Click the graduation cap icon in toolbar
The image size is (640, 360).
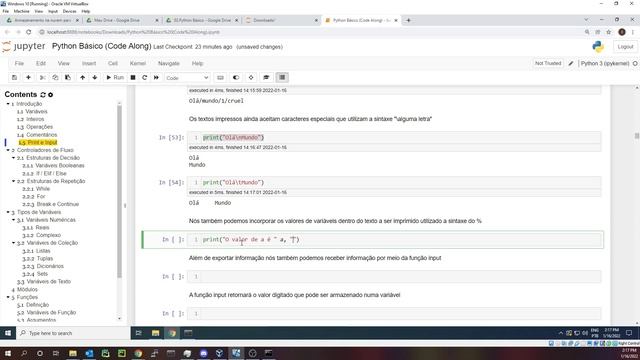point(266,78)
